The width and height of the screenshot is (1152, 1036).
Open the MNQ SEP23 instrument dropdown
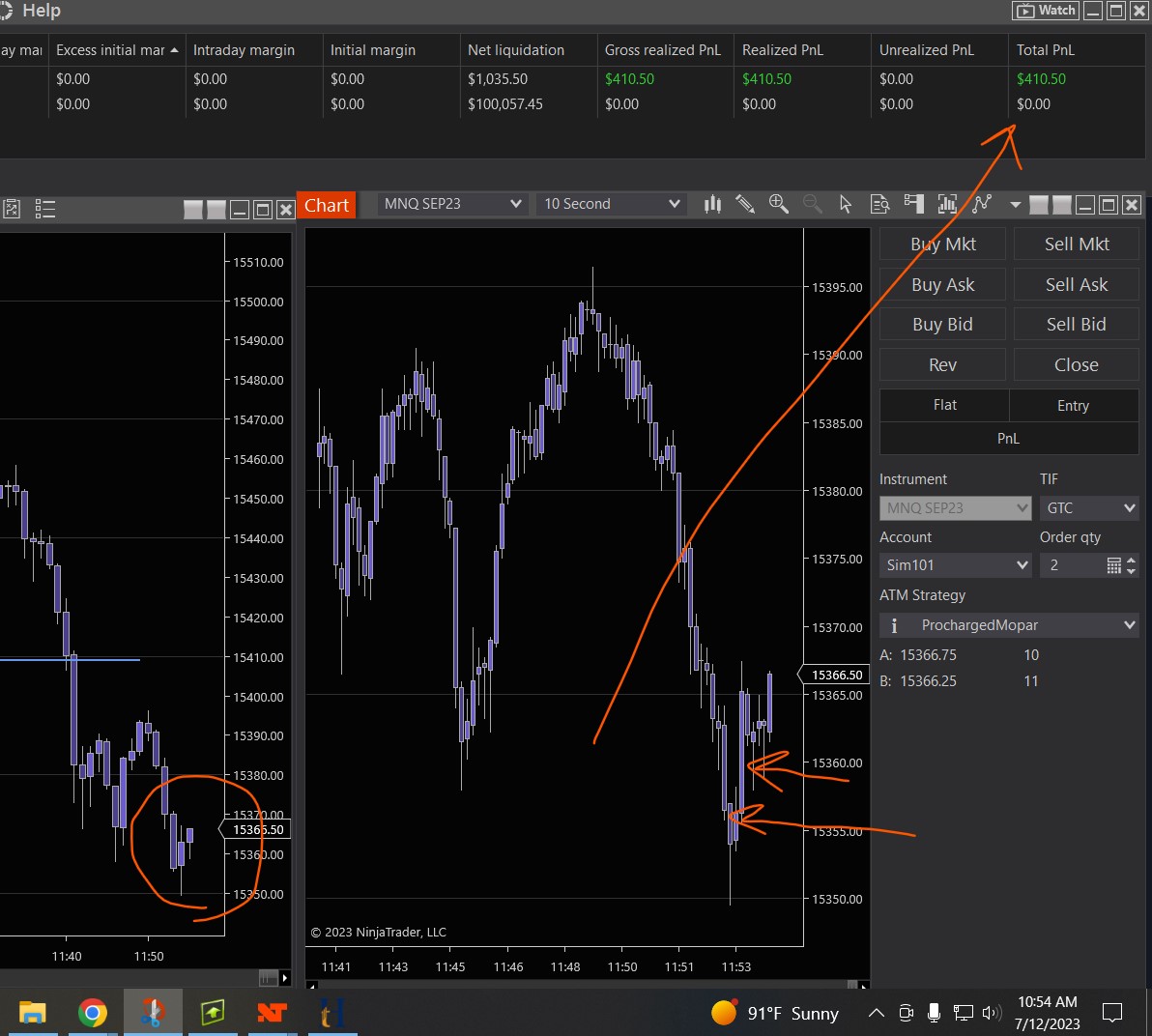coord(452,204)
